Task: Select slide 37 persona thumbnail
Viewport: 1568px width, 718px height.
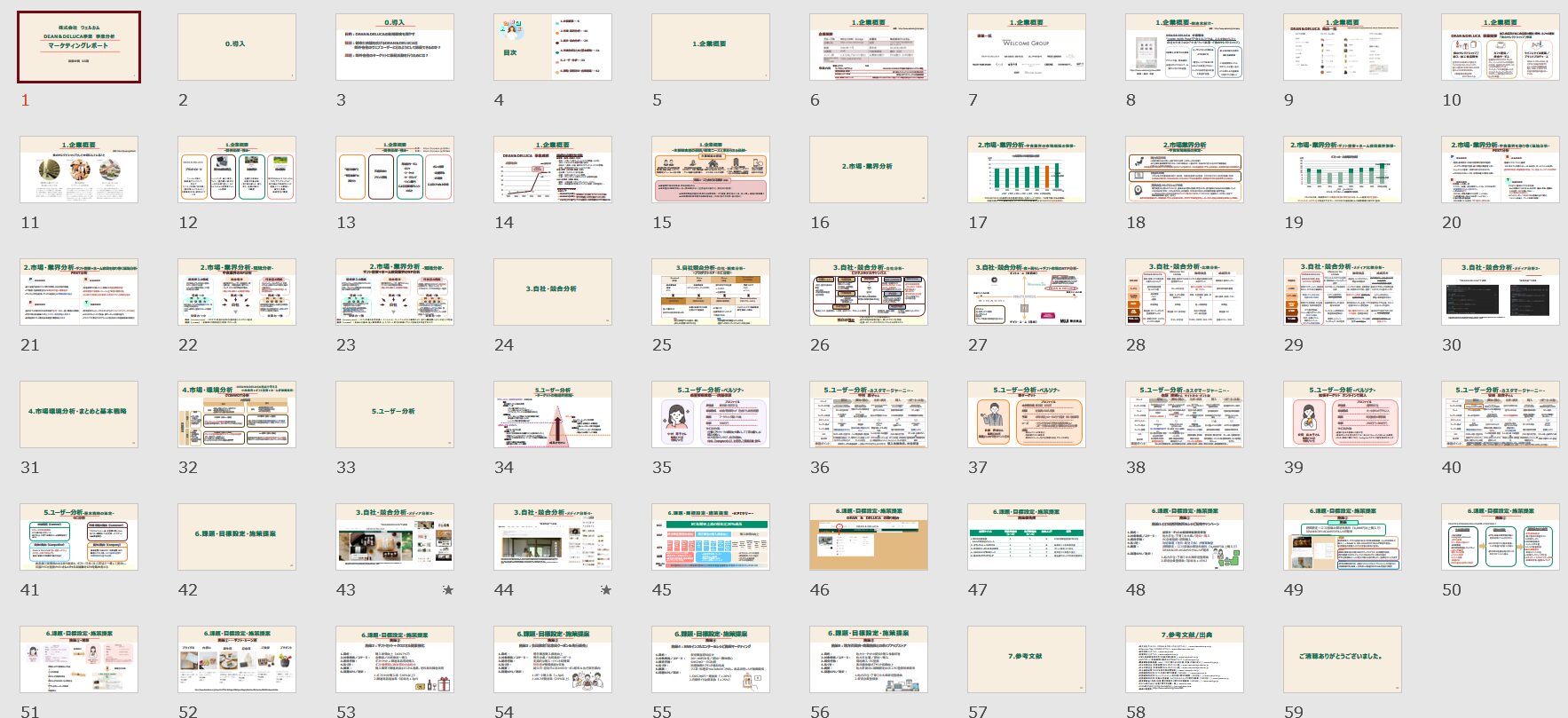Action: 1027,414
